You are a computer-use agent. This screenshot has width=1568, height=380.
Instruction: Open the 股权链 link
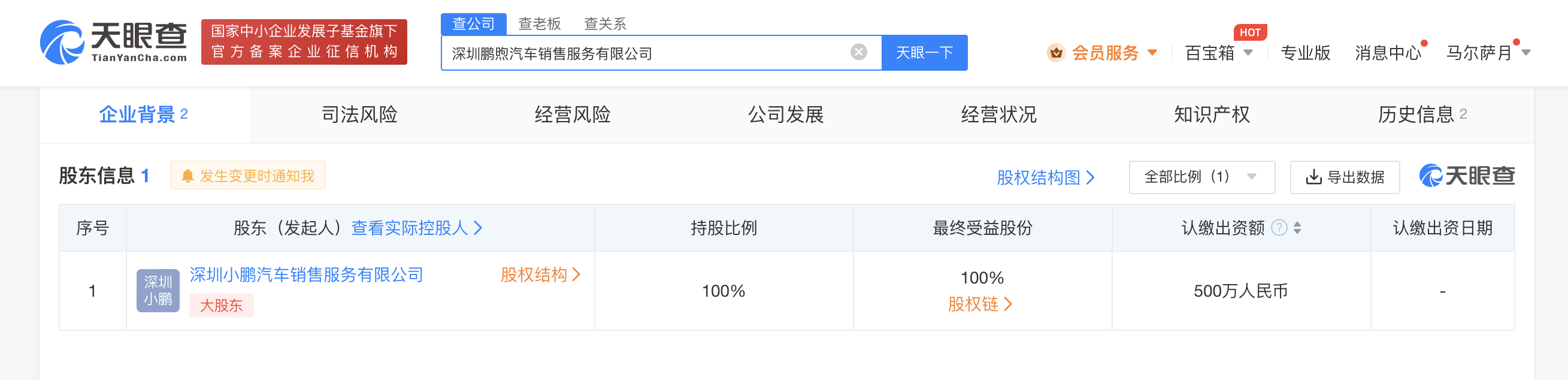coord(980,304)
